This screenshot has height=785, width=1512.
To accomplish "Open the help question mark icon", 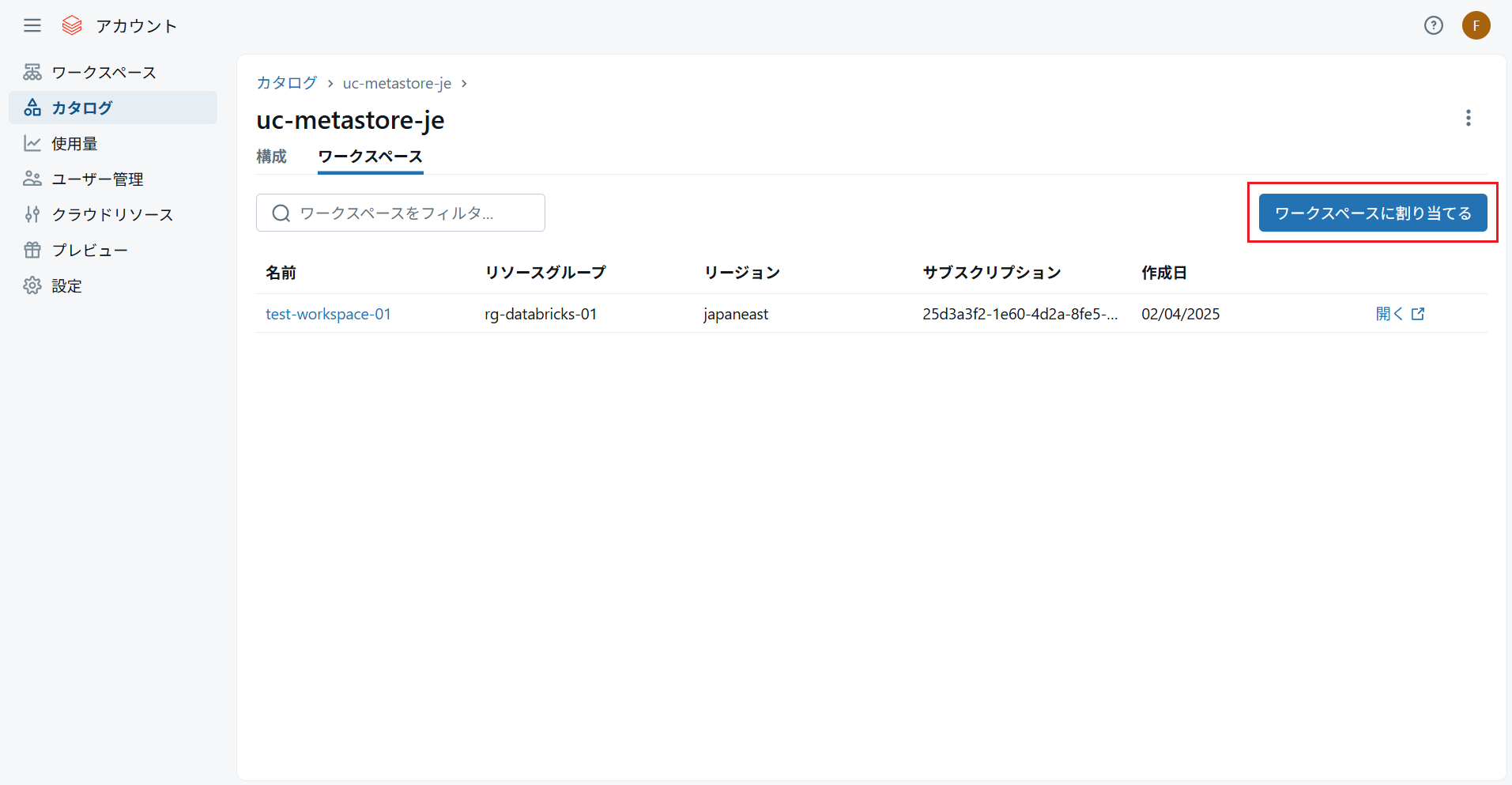I will 1433,26.
